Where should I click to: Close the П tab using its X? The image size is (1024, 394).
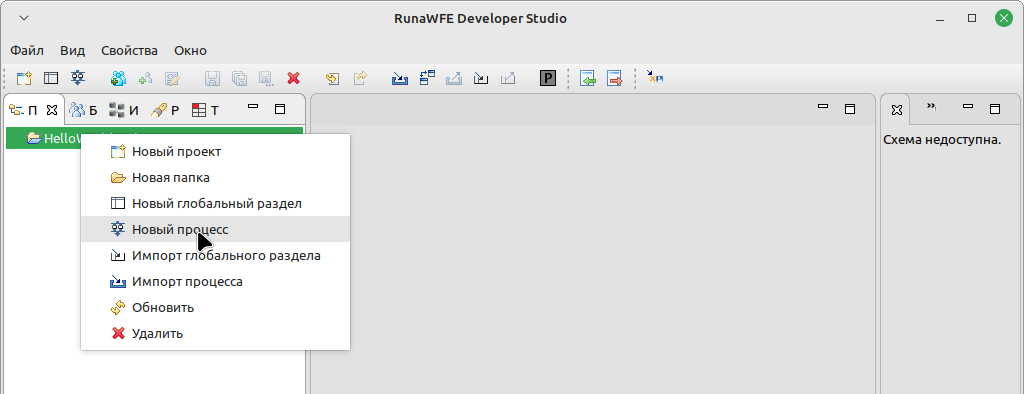click(52, 110)
